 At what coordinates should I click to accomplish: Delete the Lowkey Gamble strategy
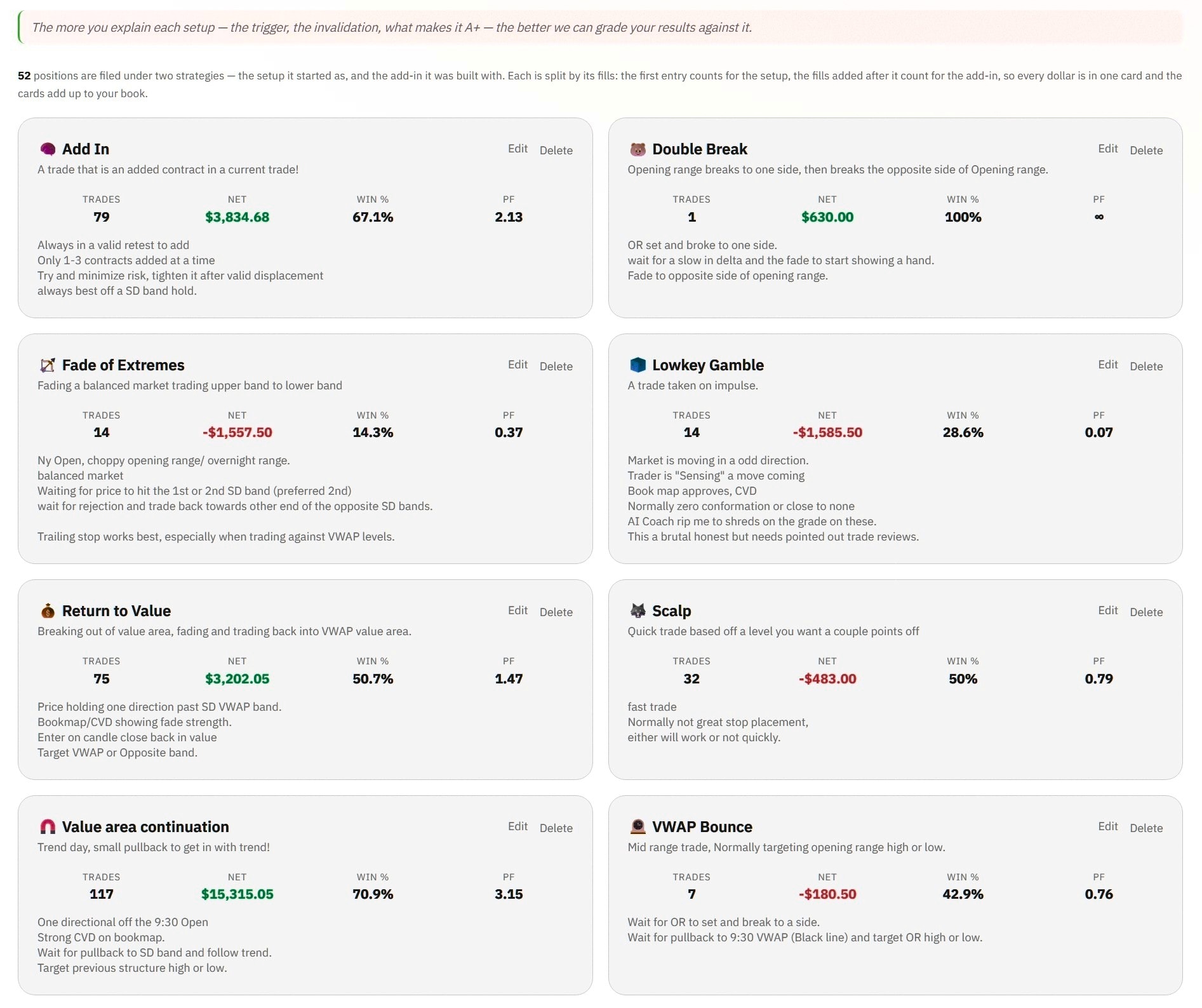pos(1146,366)
